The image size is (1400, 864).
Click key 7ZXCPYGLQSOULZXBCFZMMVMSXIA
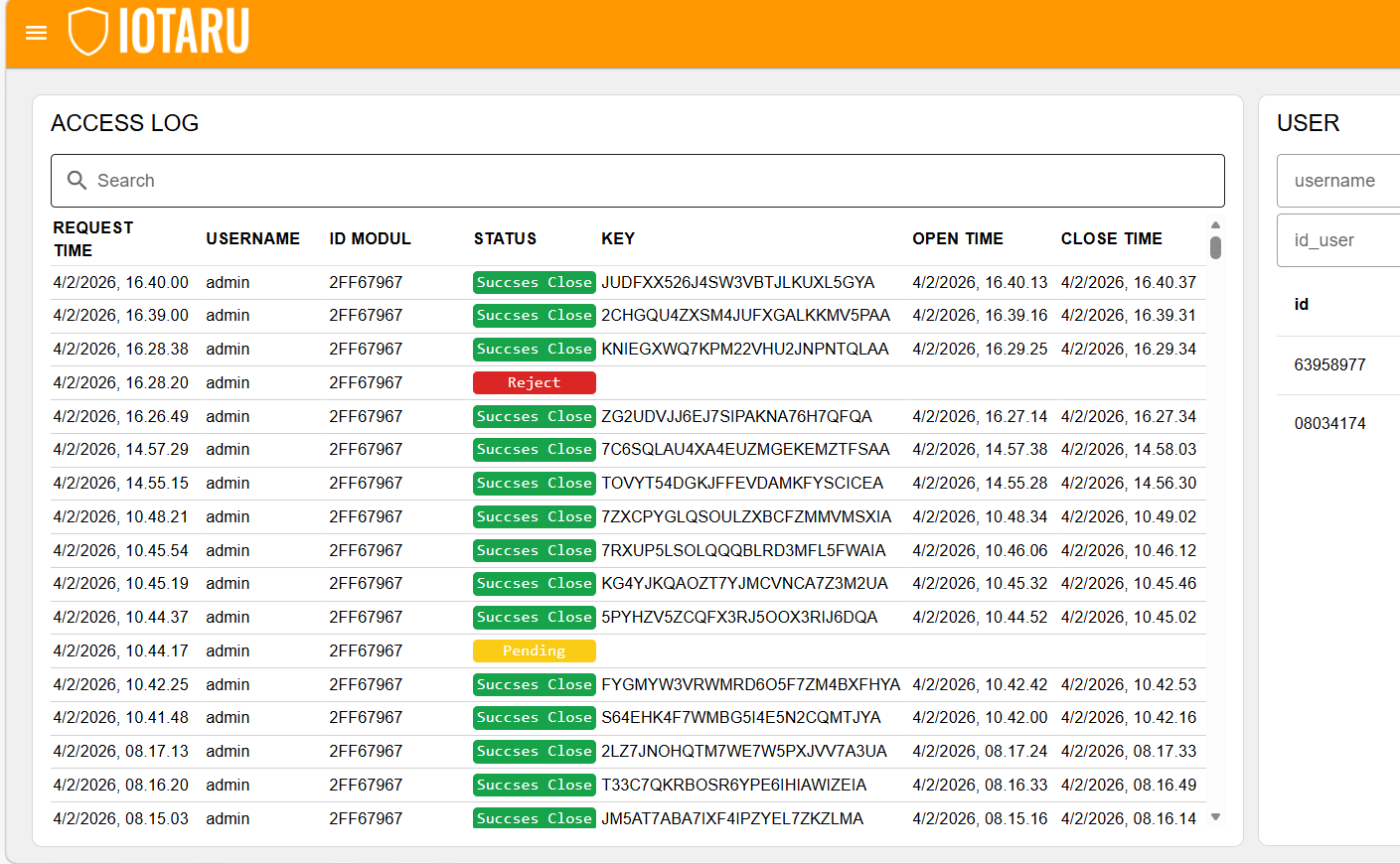tap(746, 516)
